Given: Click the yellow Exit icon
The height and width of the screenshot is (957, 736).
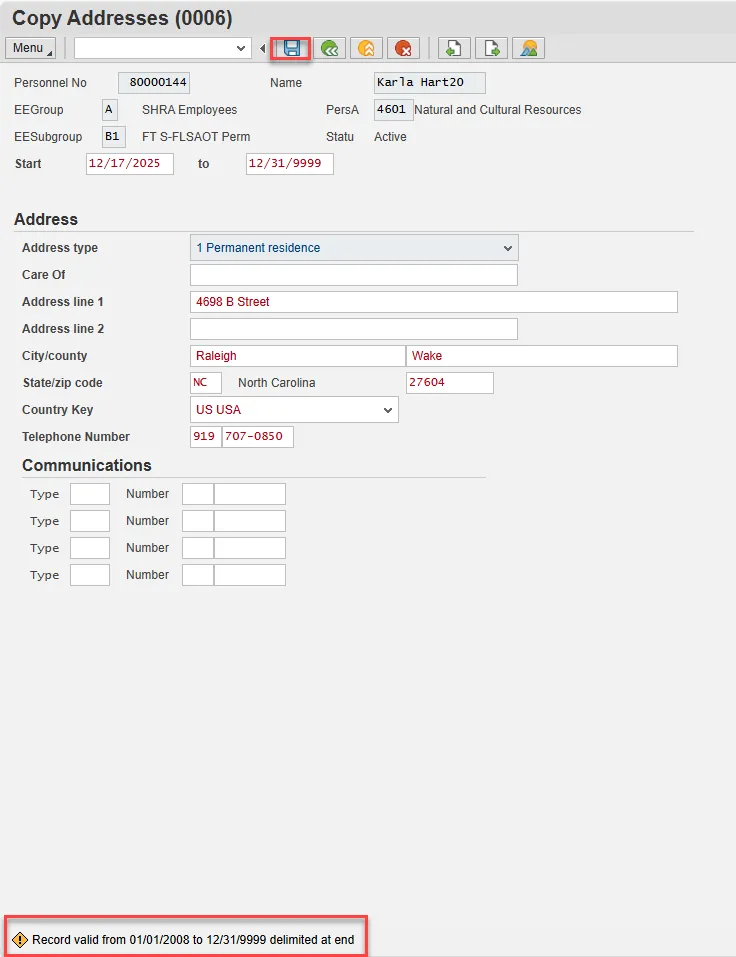Looking at the screenshot, I should coord(366,48).
